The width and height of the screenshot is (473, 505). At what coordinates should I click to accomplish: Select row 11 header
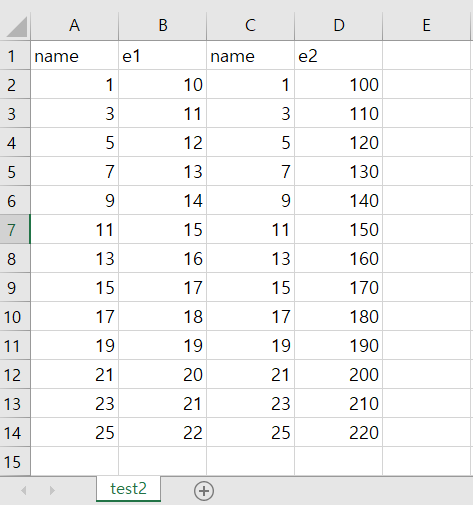(x=15, y=345)
